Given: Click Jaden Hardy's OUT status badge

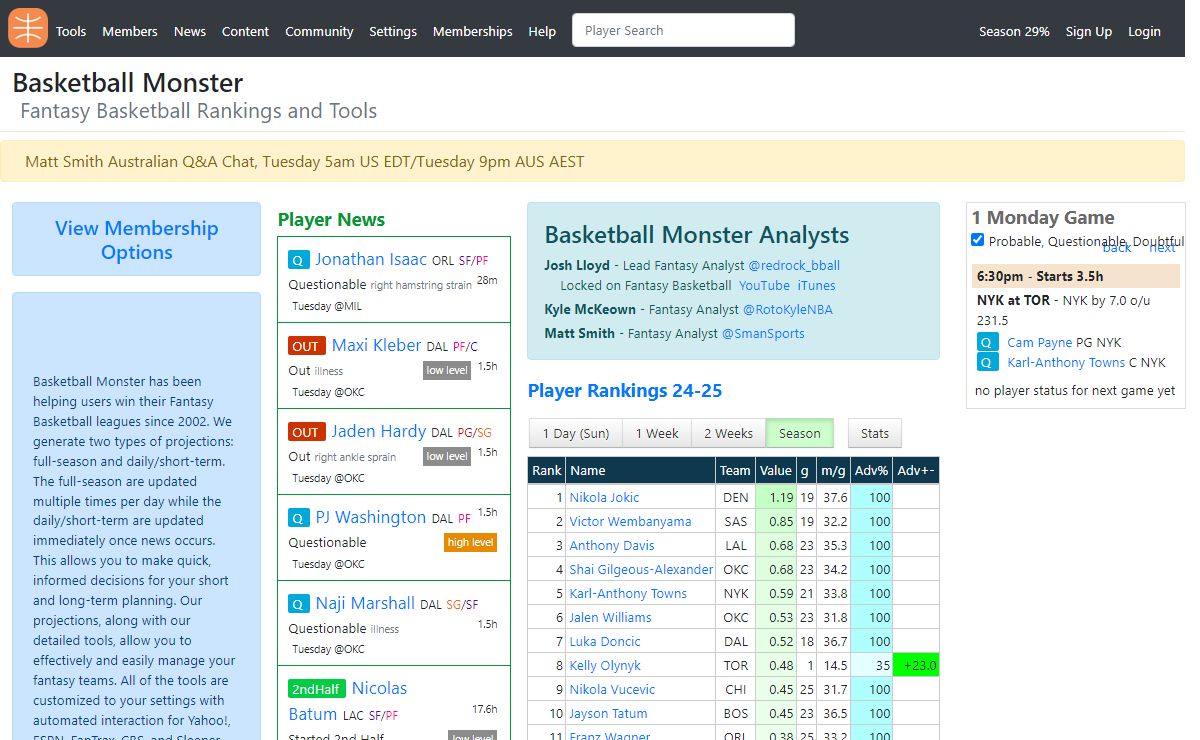Looking at the screenshot, I should (305, 432).
